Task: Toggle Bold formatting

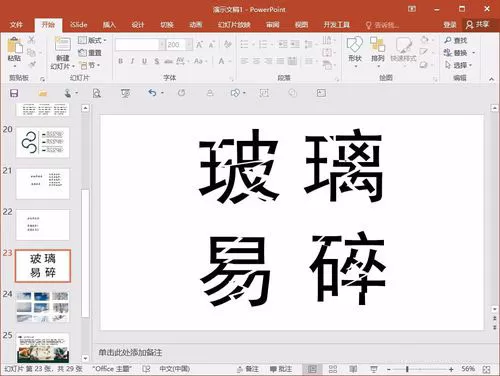Action: click(121, 61)
